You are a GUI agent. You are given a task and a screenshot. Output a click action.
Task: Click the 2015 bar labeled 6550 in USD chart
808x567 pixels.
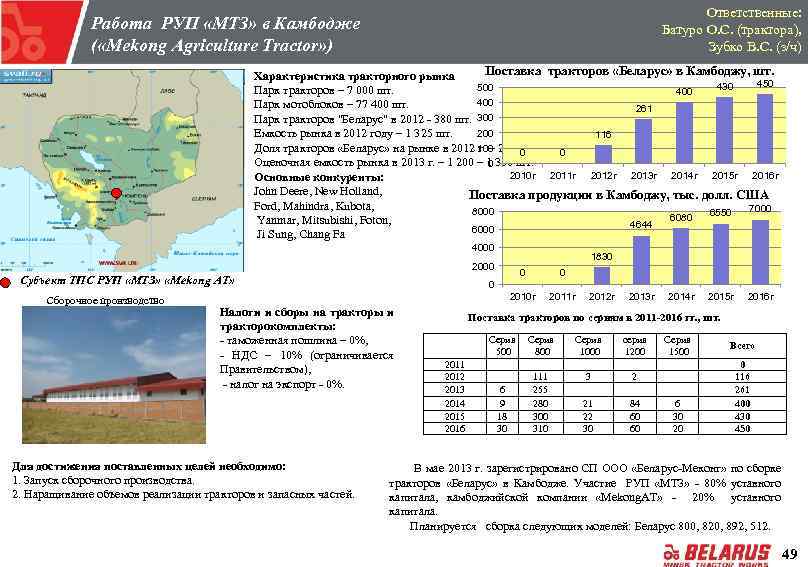pos(720,254)
